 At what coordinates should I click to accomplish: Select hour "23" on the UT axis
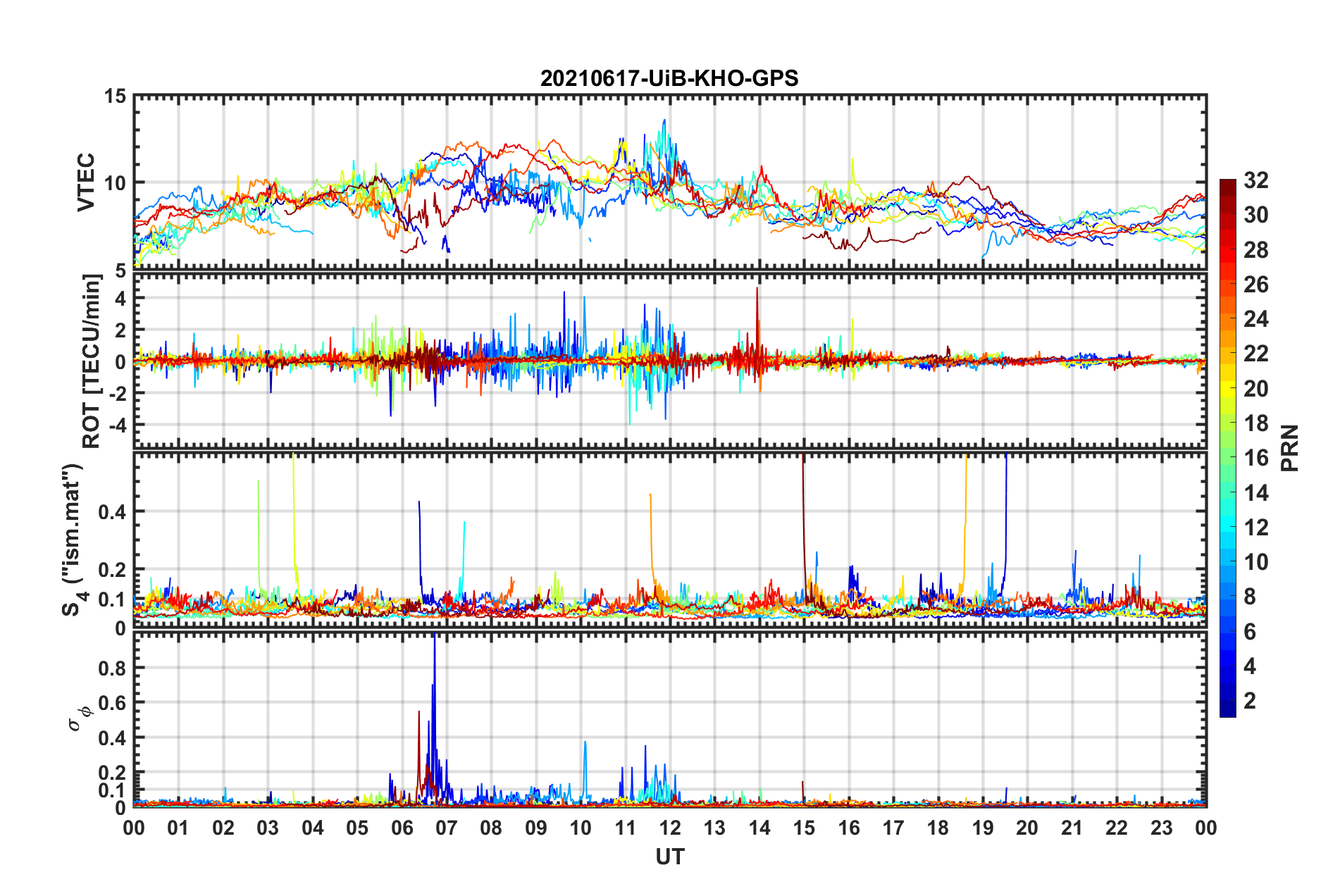point(1162,828)
